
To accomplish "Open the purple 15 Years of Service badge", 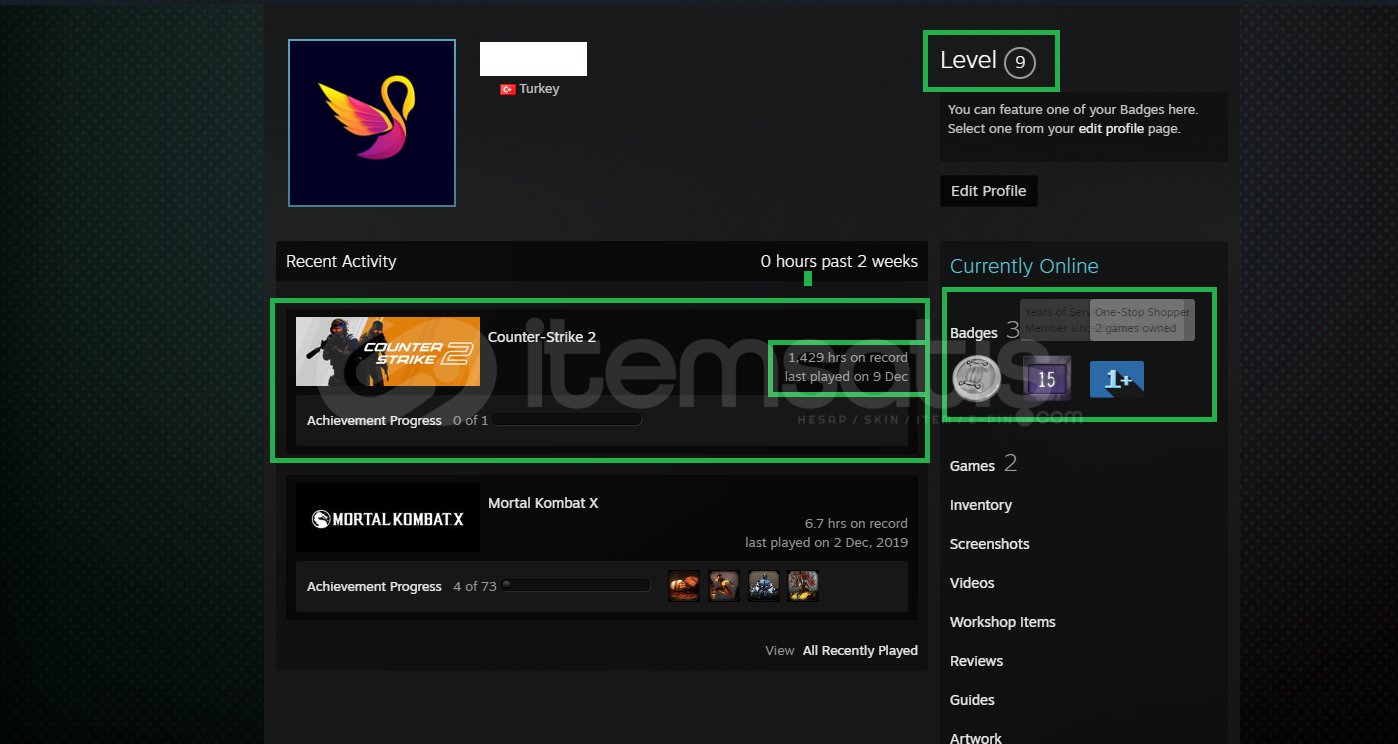I will 1046,379.
